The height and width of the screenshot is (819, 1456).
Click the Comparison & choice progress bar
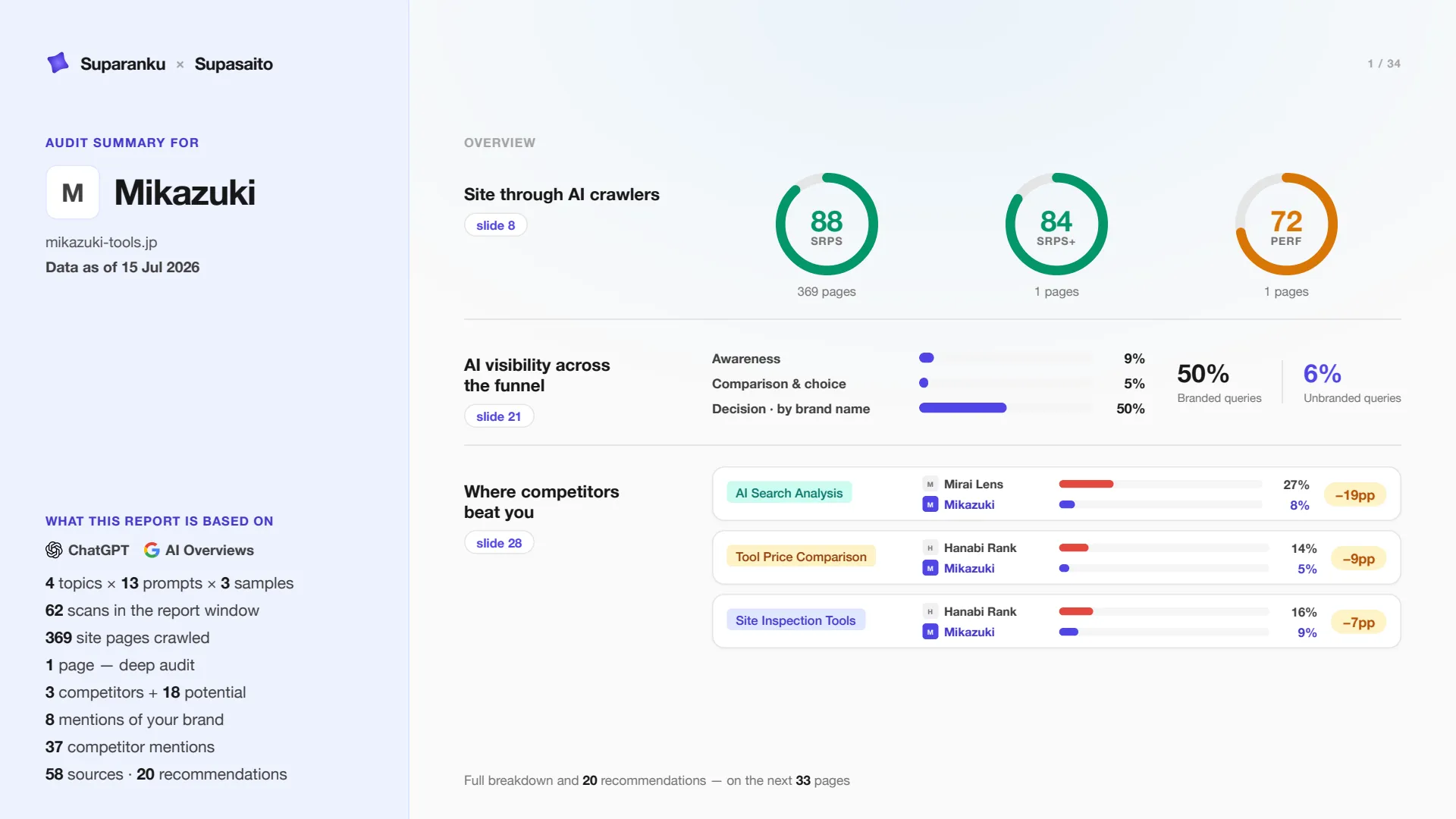pos(1006,383)
